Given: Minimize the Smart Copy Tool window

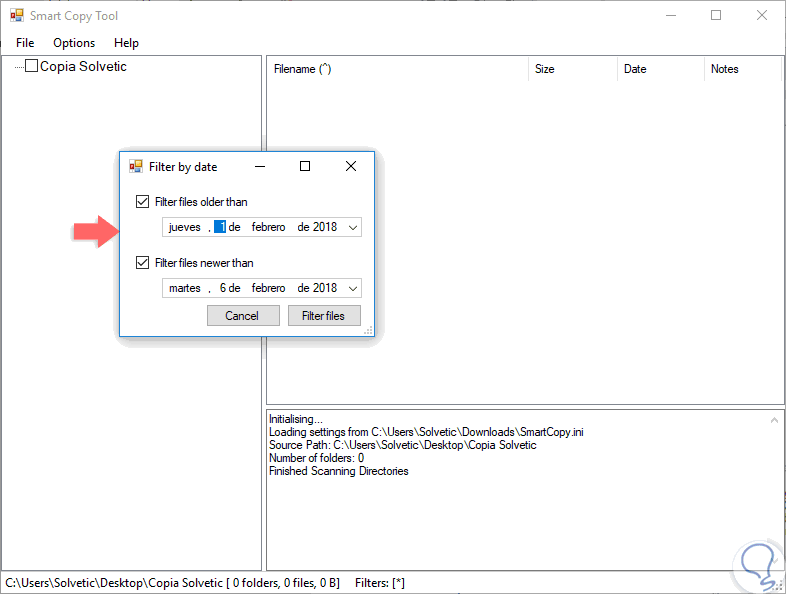Looking at the screenshot, I should pos(671,16).
